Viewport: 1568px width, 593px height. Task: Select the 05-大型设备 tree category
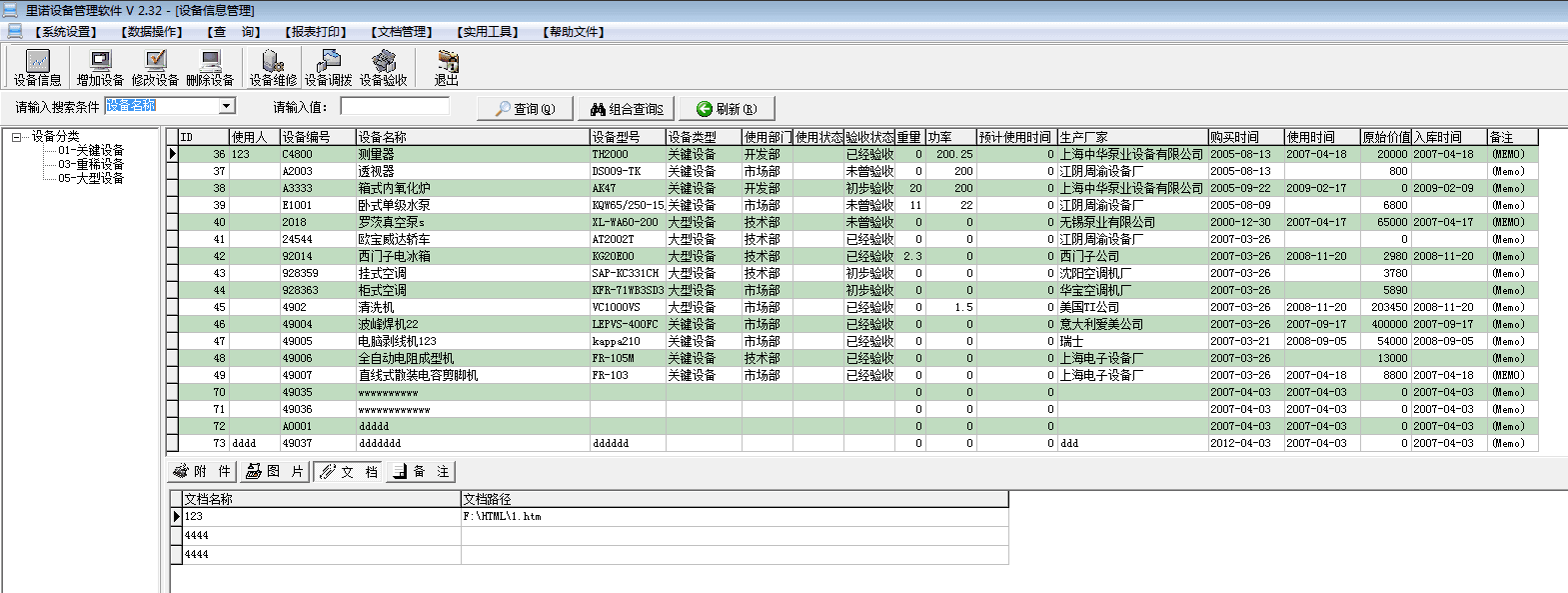(x=90, y=178)
